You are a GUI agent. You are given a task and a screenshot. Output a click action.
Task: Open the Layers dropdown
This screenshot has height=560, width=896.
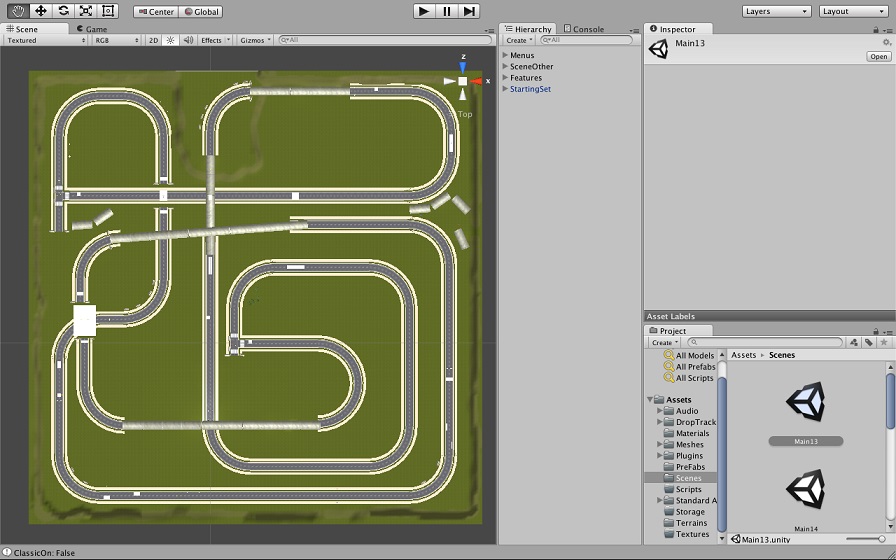[777, 11]
